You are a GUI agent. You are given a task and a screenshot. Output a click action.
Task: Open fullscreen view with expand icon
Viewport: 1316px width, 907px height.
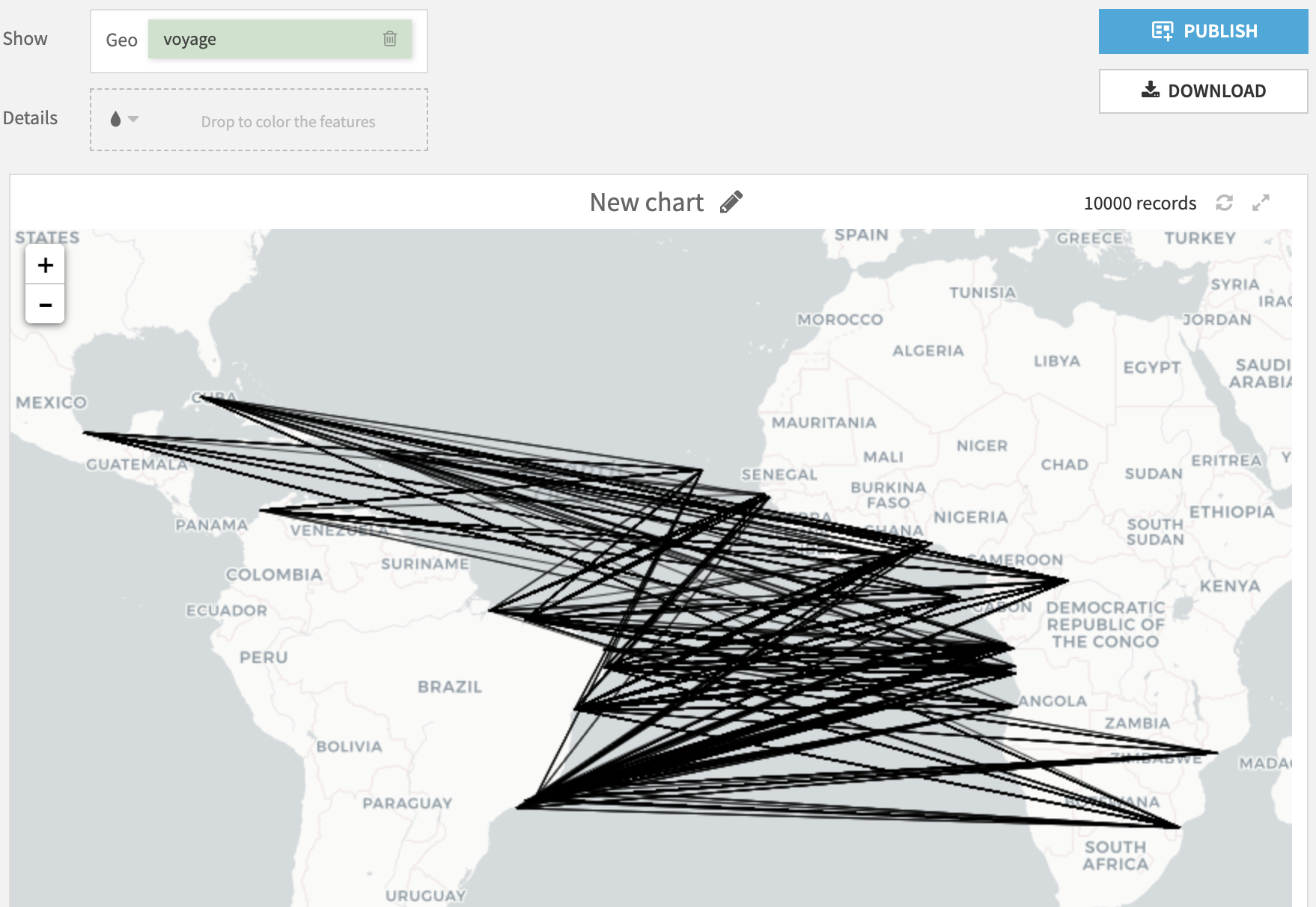[x=1262, y=203]
